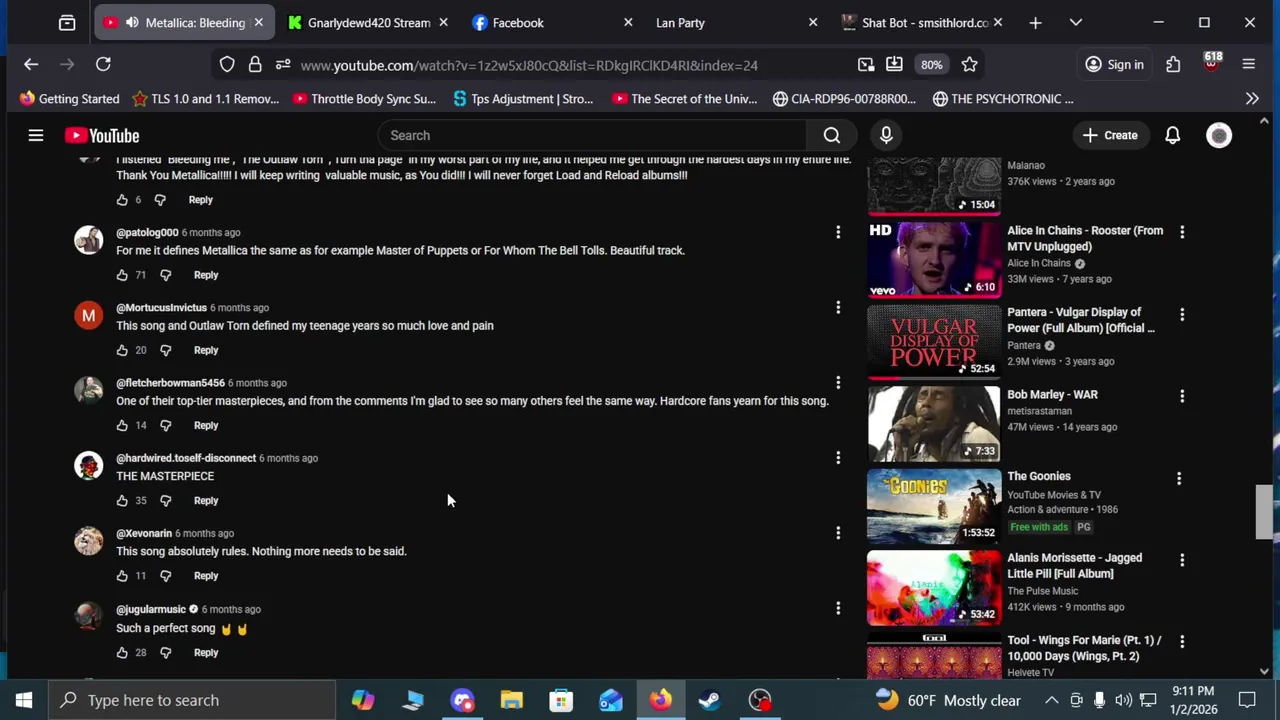
Task: Sign in to the Firefox account
Action: coord(1115,64)
